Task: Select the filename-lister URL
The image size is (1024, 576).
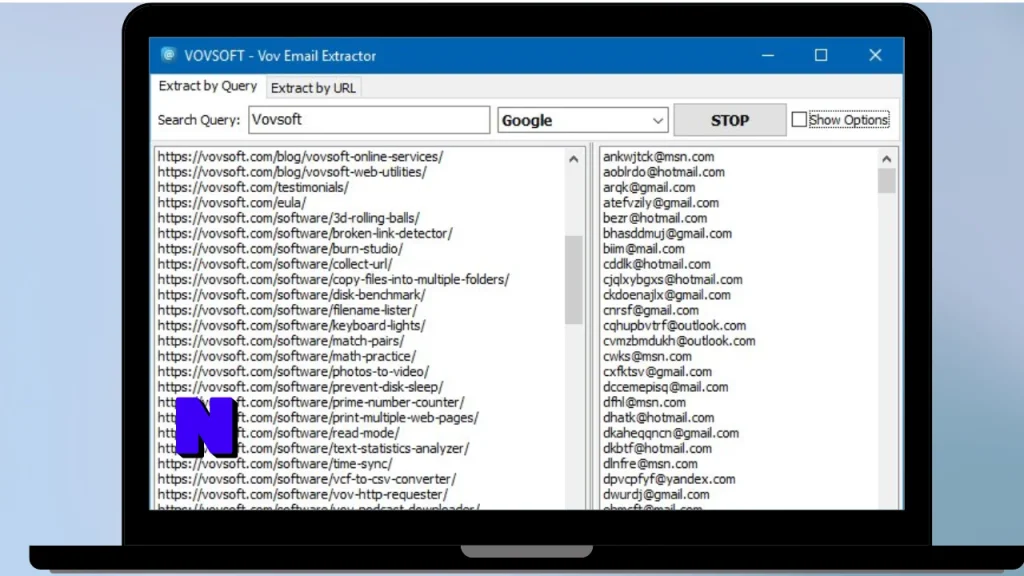Action: 287,310
